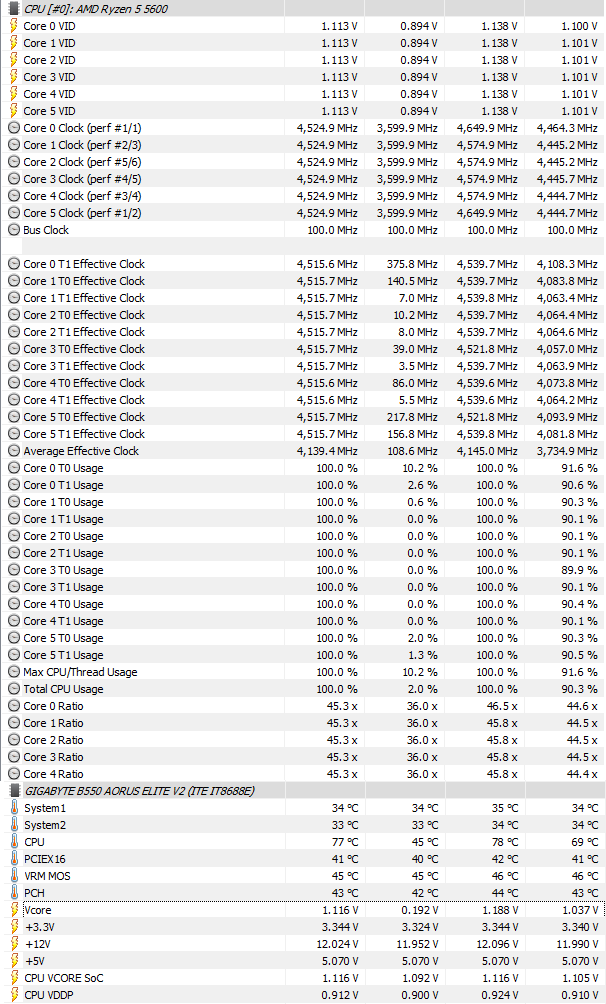Click the round icon beside Total CPU Usage

click(13, 689)
